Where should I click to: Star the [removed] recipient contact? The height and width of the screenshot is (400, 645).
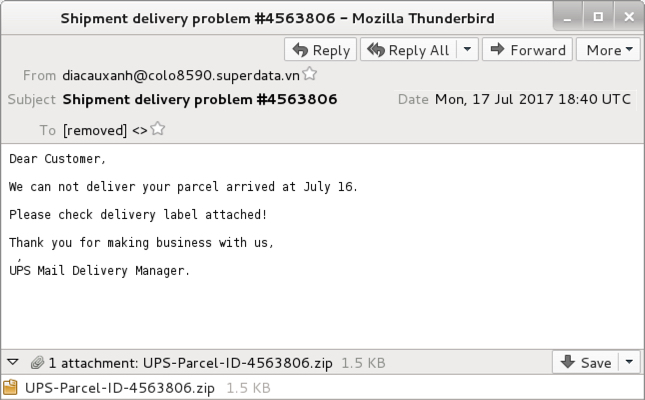pyautogui.click(x=158, y=129)
